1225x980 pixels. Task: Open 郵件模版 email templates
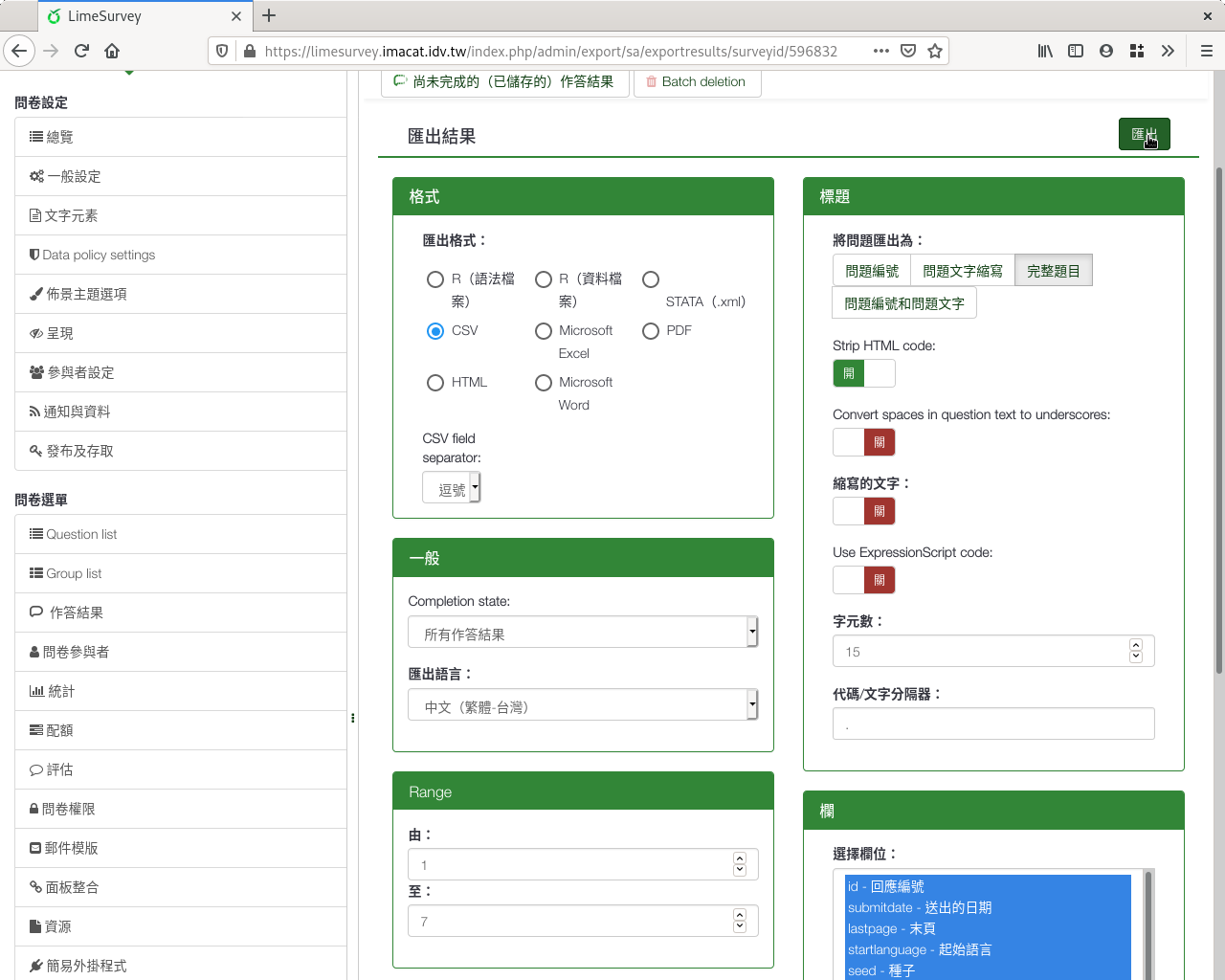tap(181, 848)
